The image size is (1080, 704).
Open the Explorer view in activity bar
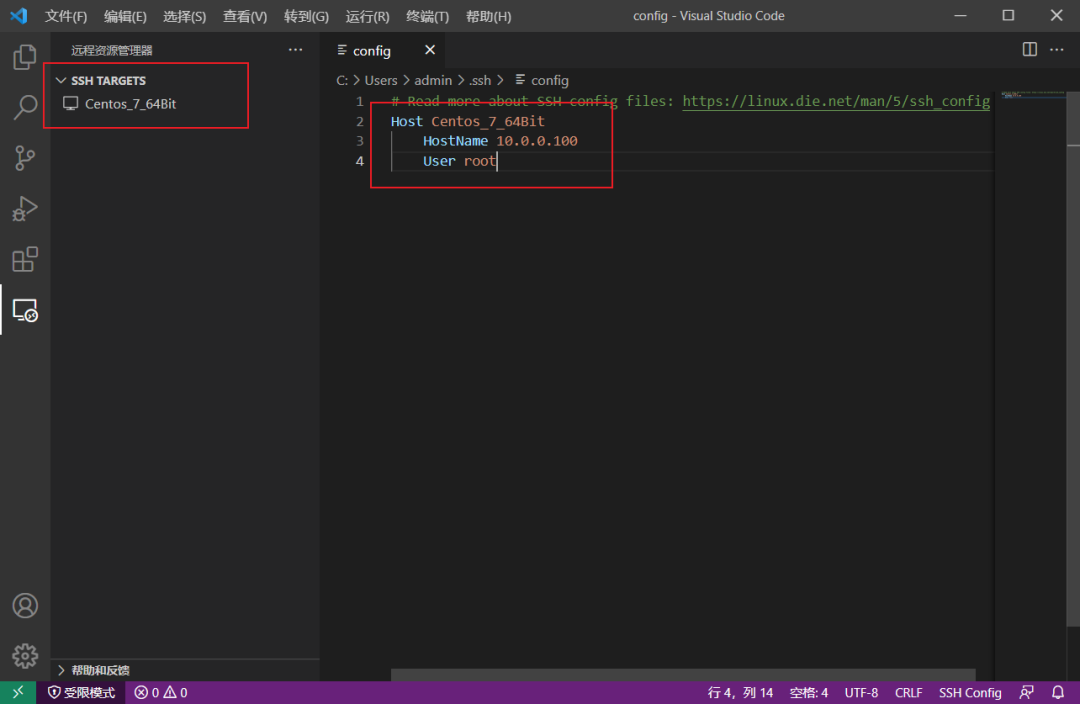pyautogui.click(x=25, y=57)
